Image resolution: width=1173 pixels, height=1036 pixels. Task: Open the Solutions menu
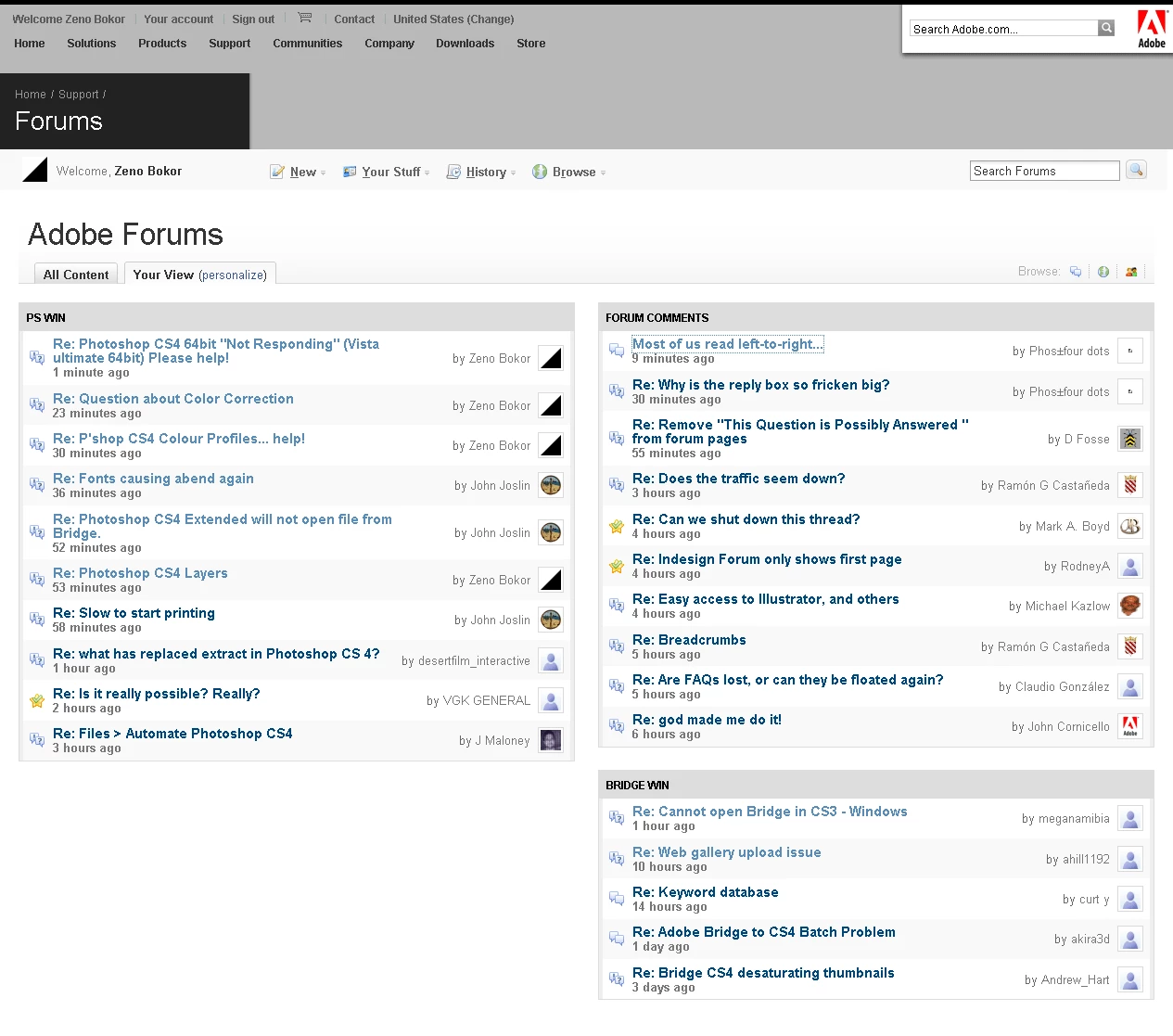[92, 44]
